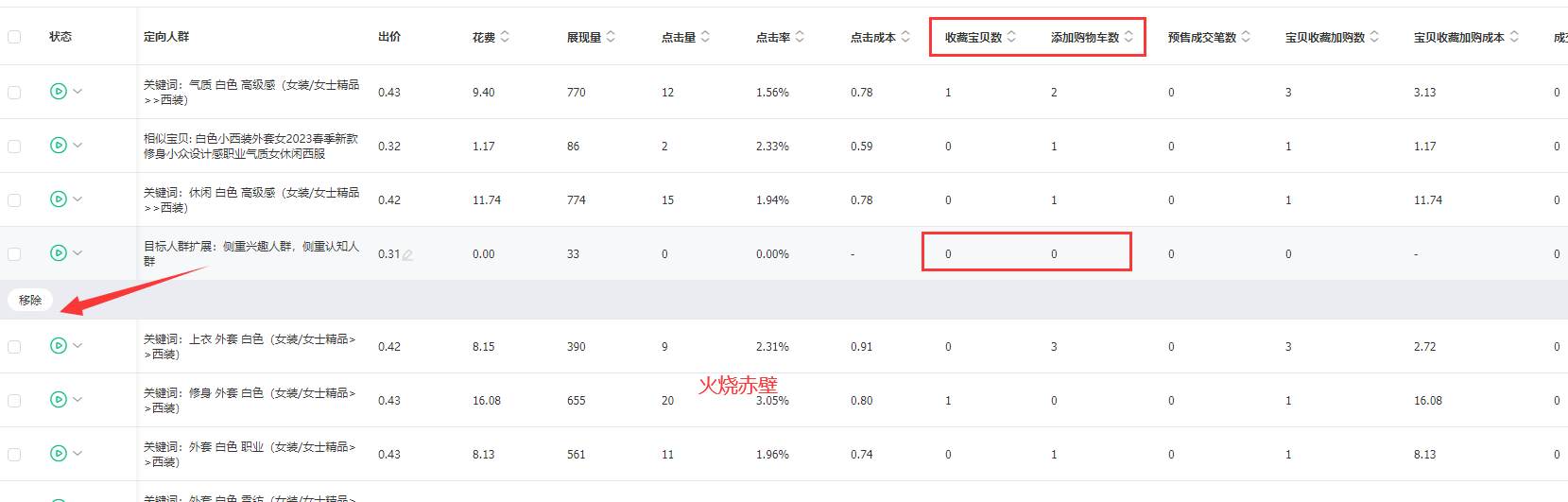Click impressions value 561

(577, 455)
